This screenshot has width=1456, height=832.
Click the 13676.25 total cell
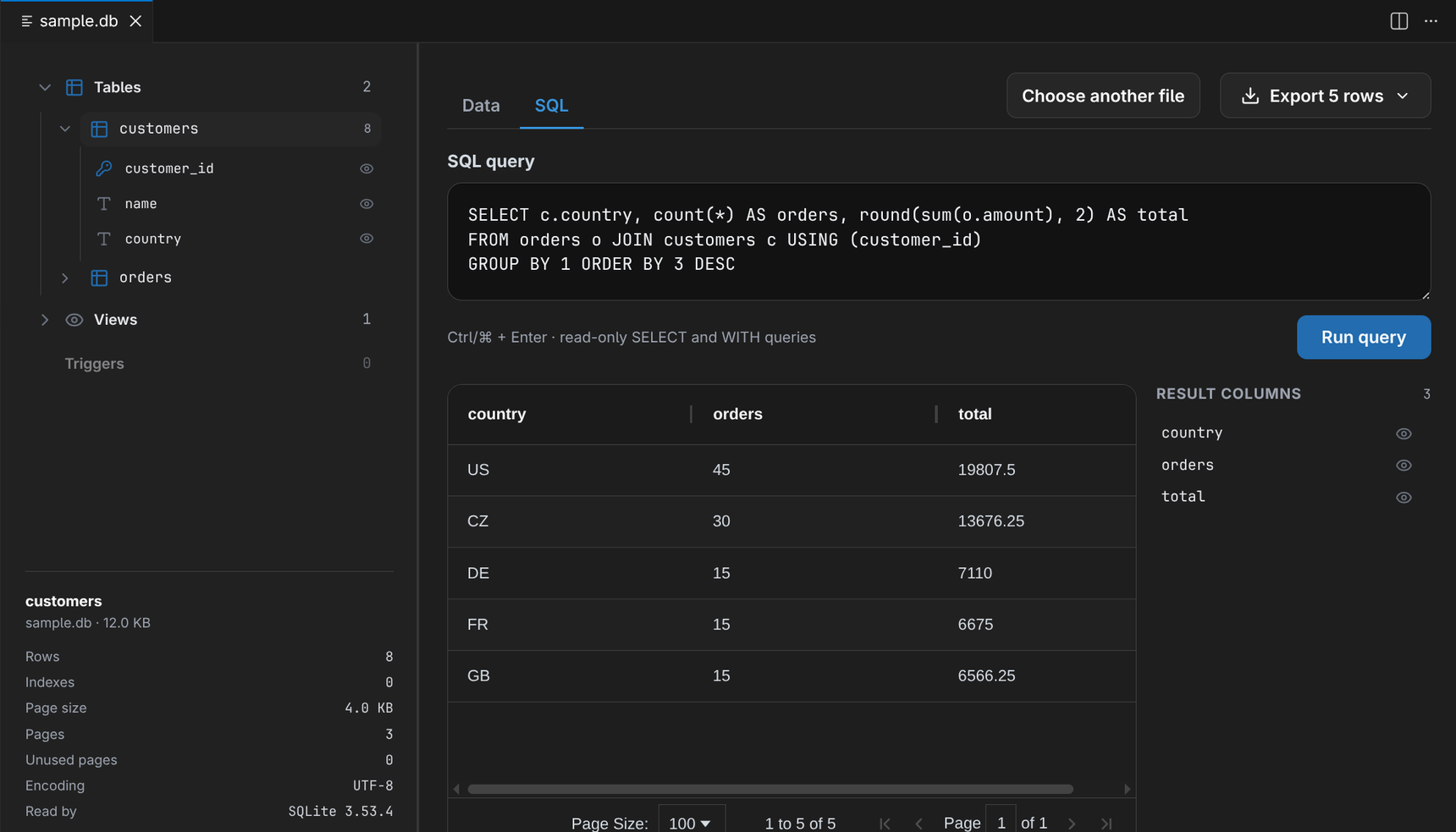click(1036, 521)
